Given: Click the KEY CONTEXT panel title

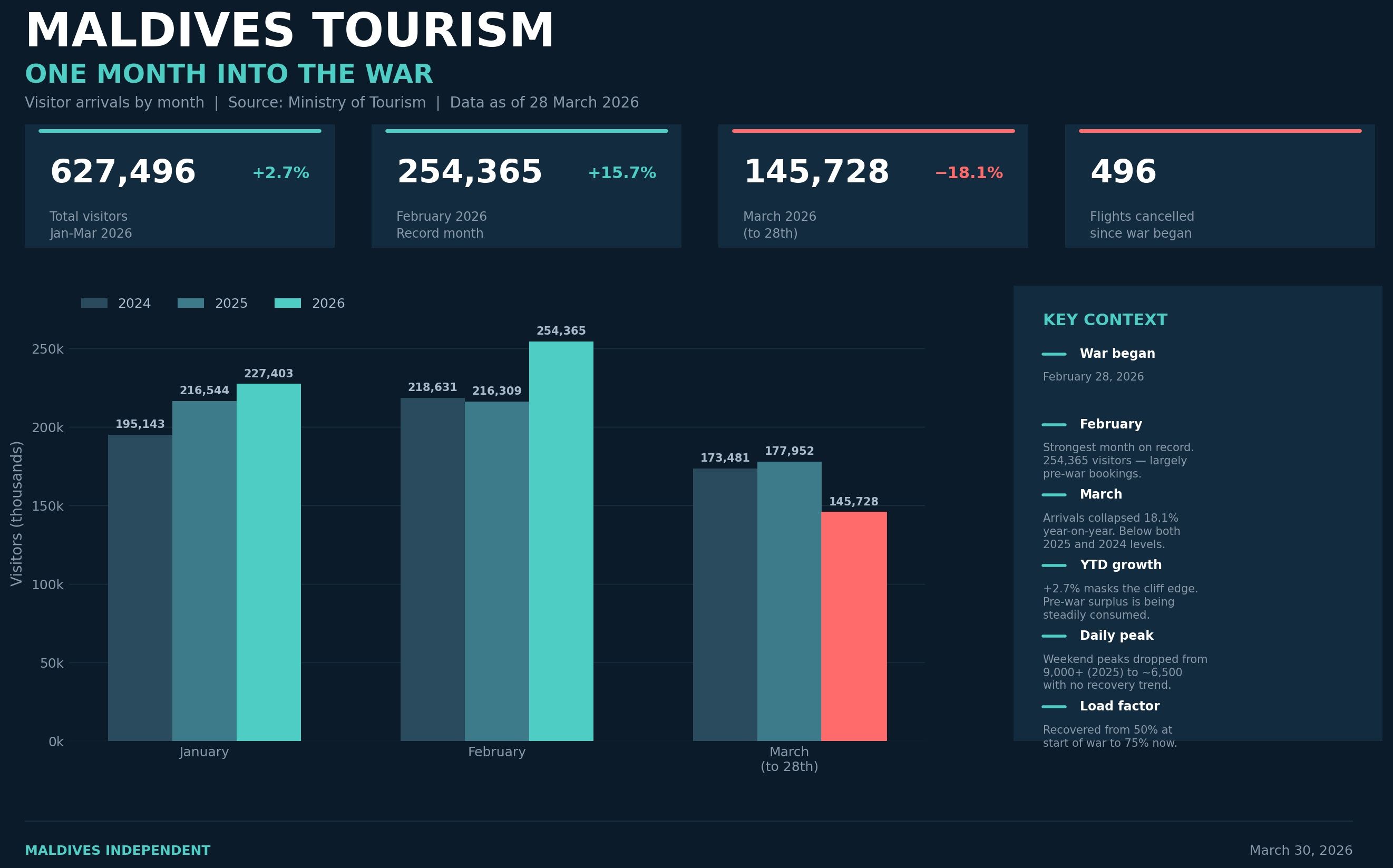Looking at the screenshot, I should coord(1105,320).
